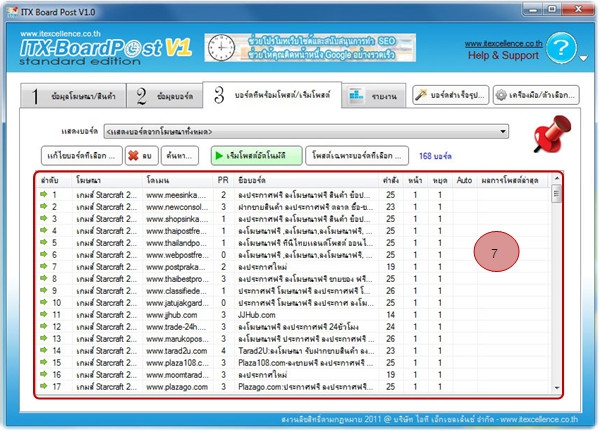The height and width of the screenshot is (431, 601).
Task: Click the green arrow icon of row 5
Action: tap(44, 242)
